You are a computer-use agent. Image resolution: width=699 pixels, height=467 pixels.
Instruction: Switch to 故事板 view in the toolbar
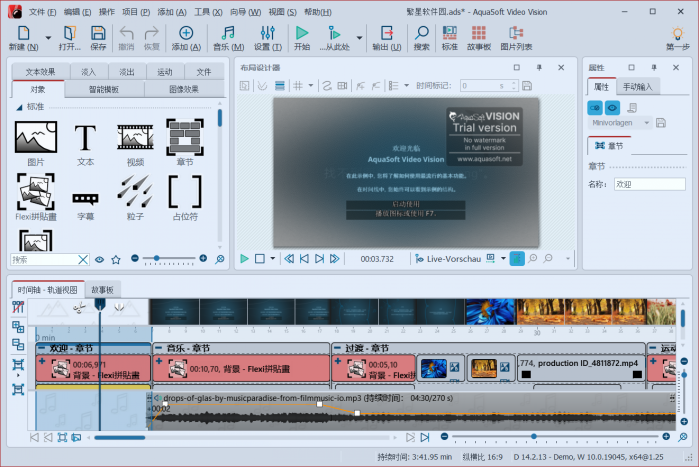(479, 33)
